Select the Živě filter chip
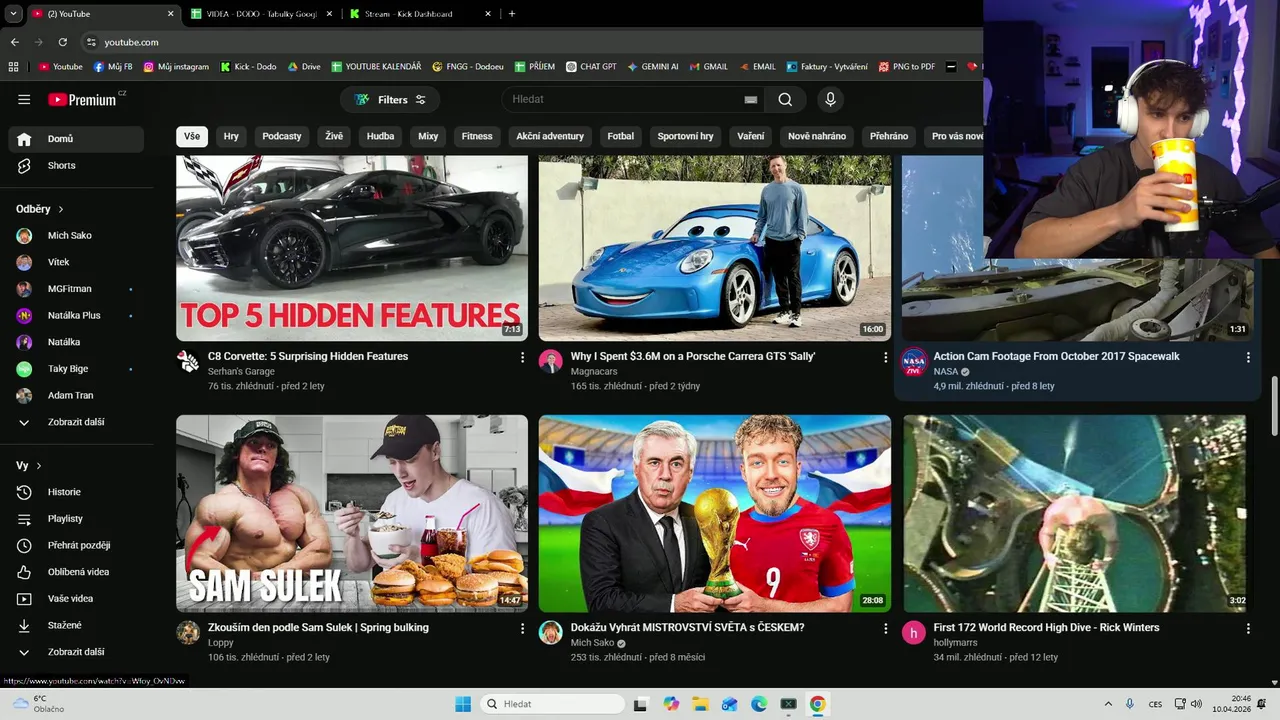The width and height of the screenshot is (1280, 720). (x=334, y=136)
